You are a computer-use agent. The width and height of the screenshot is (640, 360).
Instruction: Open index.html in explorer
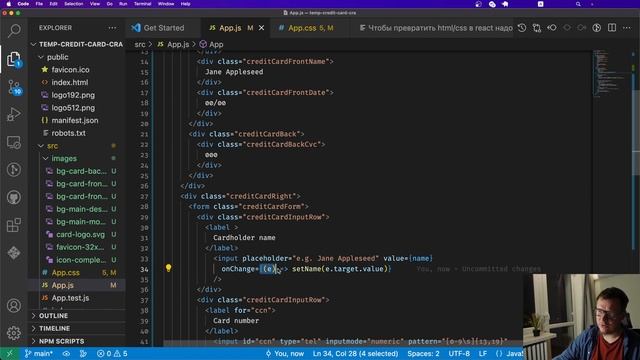coord(77,82)
